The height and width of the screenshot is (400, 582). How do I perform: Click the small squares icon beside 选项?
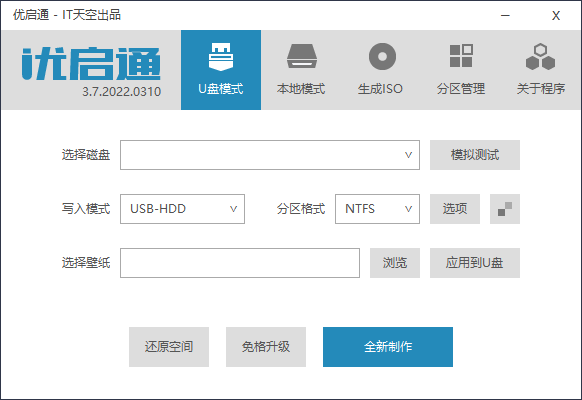tap(505, 209)
